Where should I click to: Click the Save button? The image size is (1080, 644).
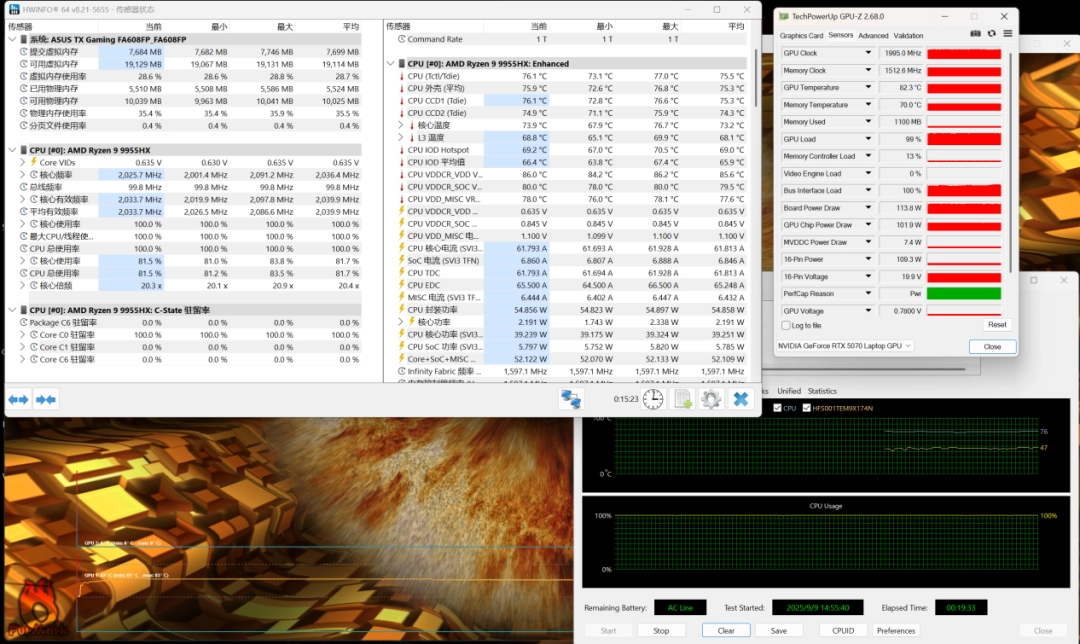[778, 631]
